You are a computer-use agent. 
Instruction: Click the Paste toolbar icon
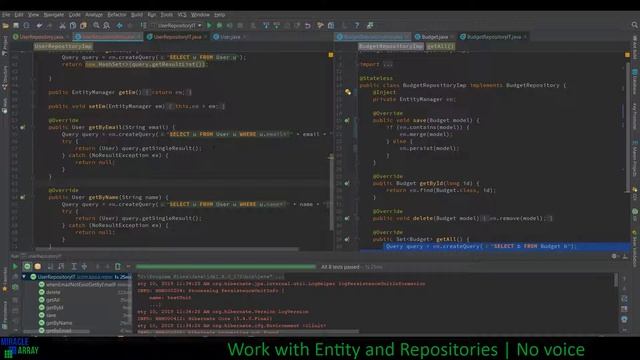pyautogui.click(x=84, y=25)
